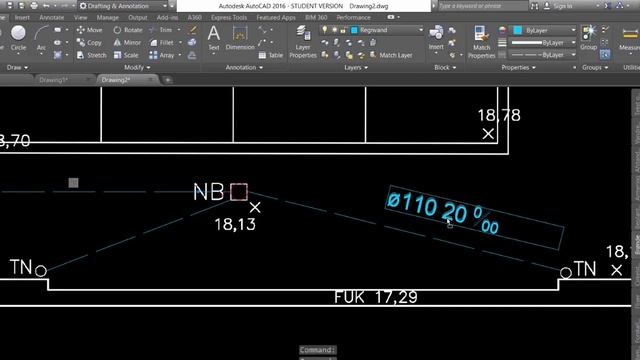Open the Insert ribbon tab
This screenshot has width=640, height=360.
click(22, 18)
